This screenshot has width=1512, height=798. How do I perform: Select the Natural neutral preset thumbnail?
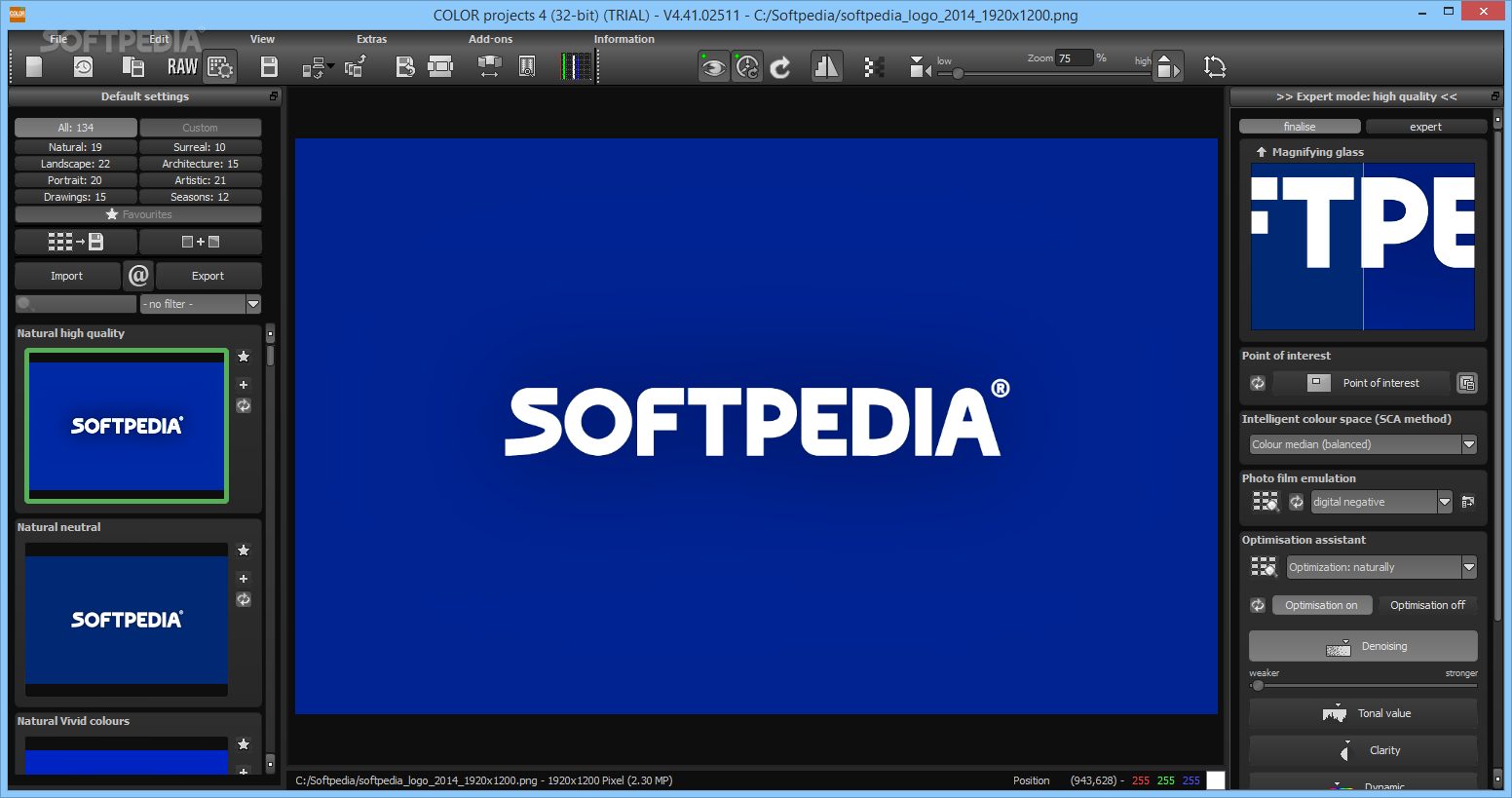pyautogui.click(x=127, y=620)
